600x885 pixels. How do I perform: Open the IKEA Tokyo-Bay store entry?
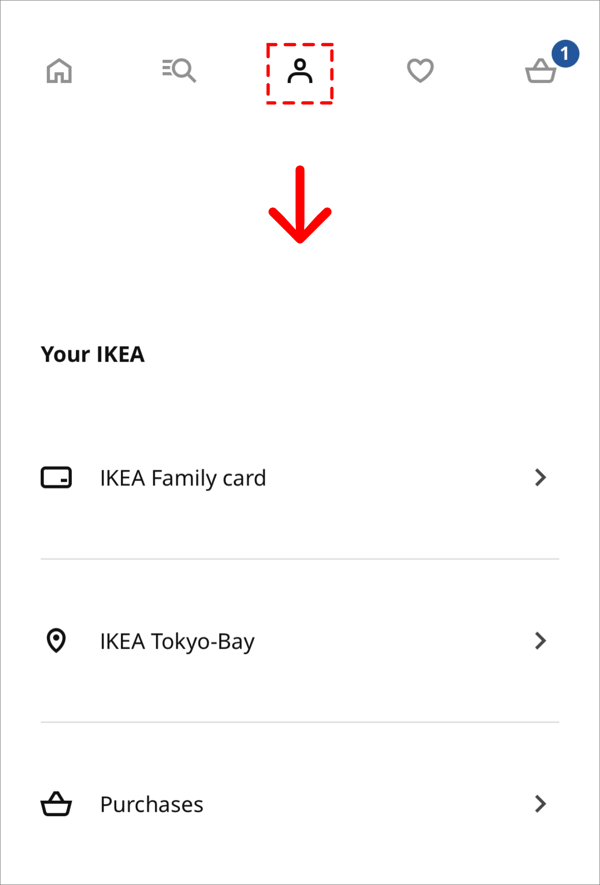pyautogui.click(x=300, y=641)
